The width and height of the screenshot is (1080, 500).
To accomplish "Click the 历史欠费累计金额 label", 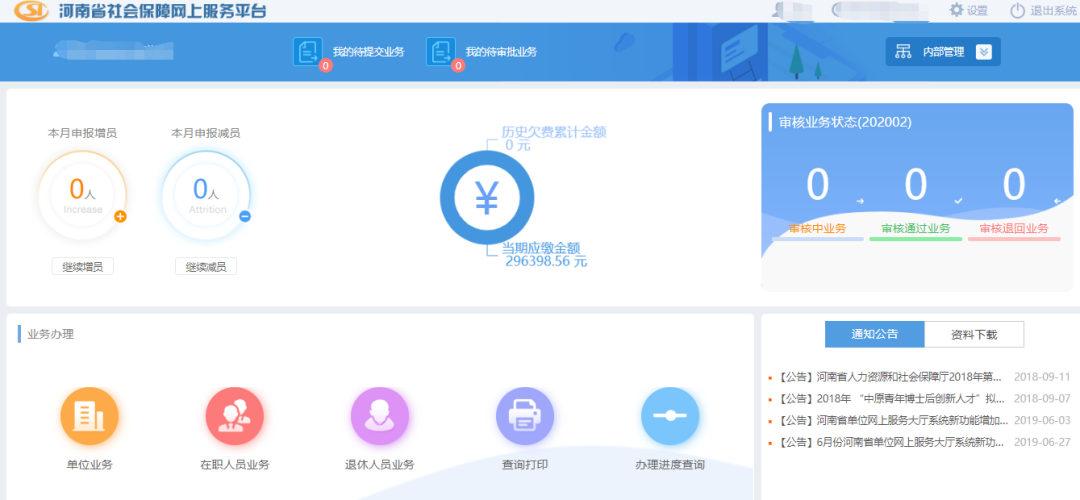I will click(554, 132).
